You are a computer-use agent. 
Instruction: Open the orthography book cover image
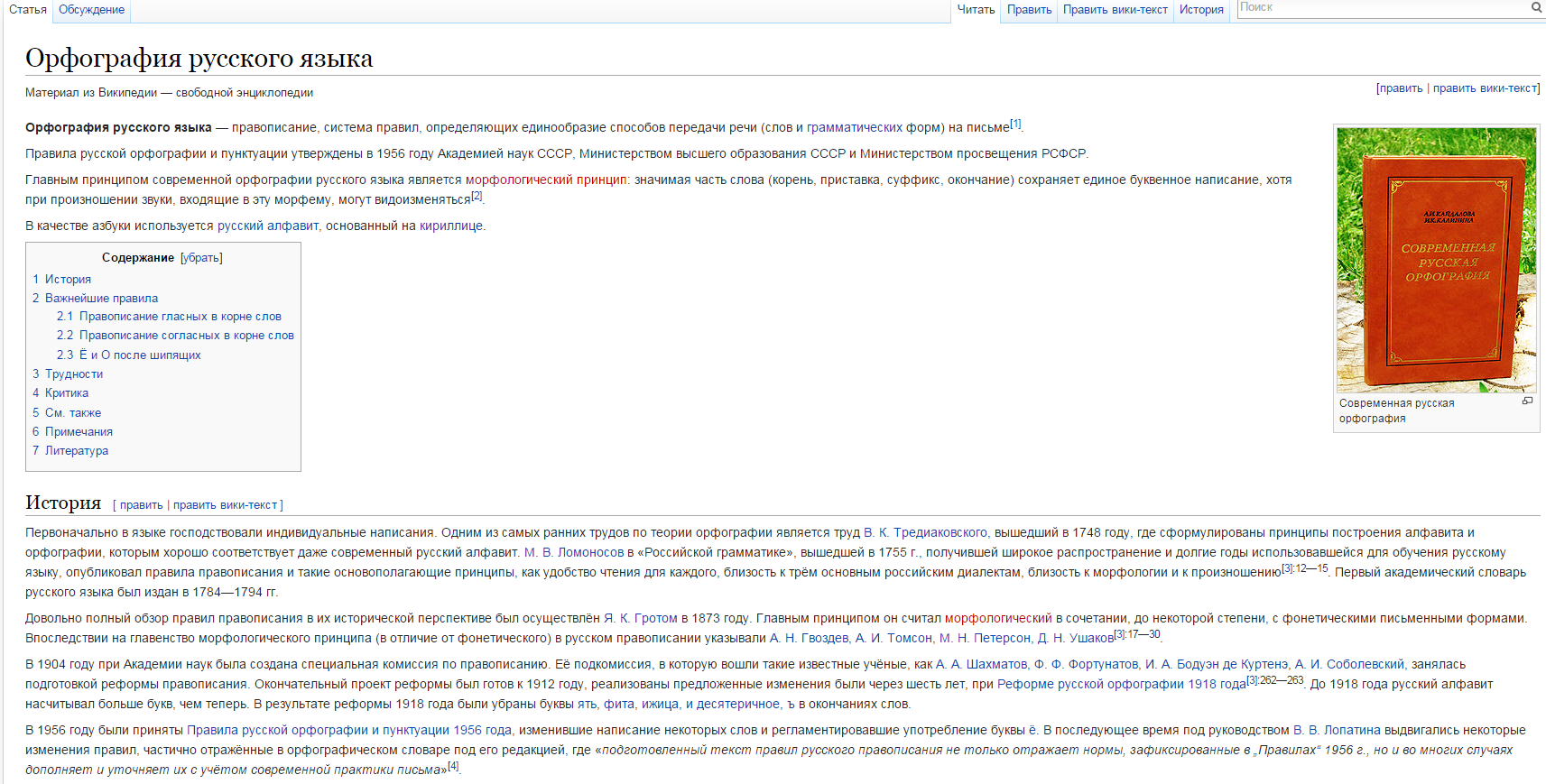pos(1436,260)
